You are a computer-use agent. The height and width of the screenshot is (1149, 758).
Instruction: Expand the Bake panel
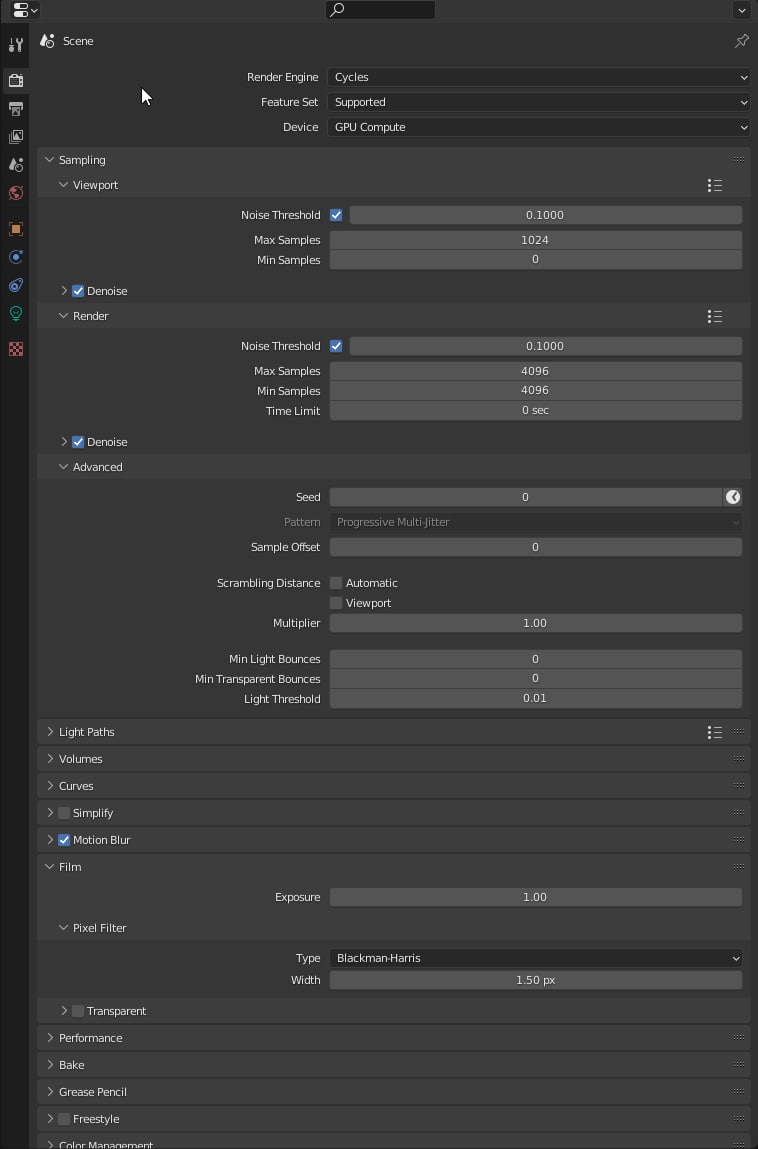coord(50,1065)
